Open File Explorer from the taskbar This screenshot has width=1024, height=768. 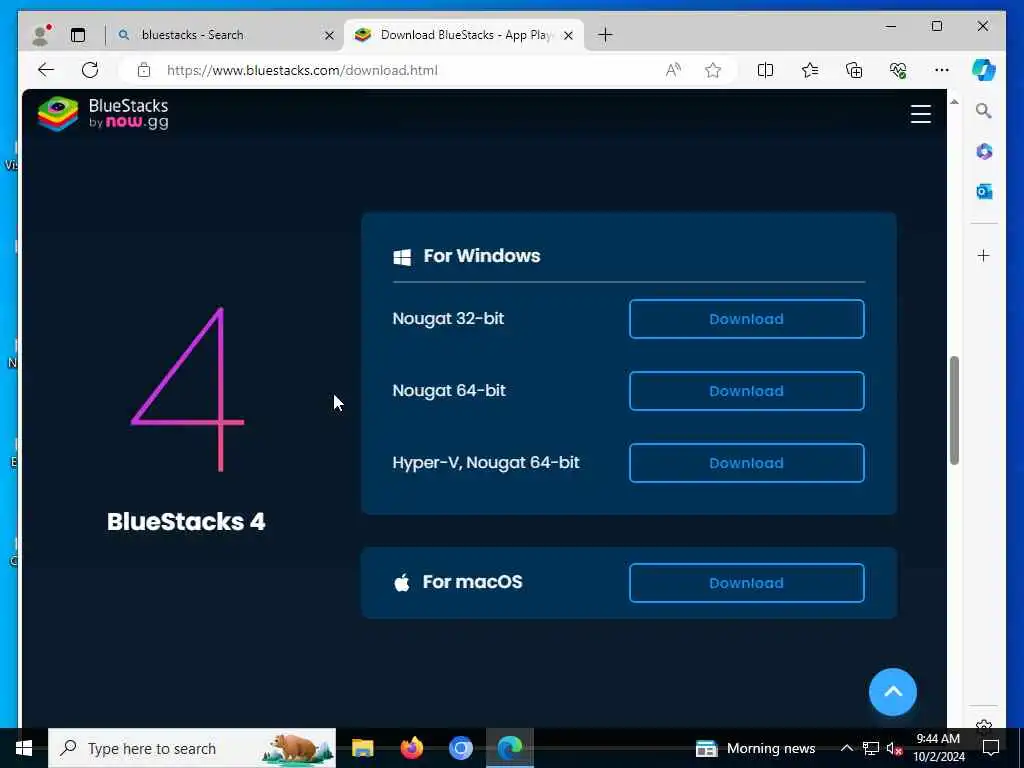362,748
